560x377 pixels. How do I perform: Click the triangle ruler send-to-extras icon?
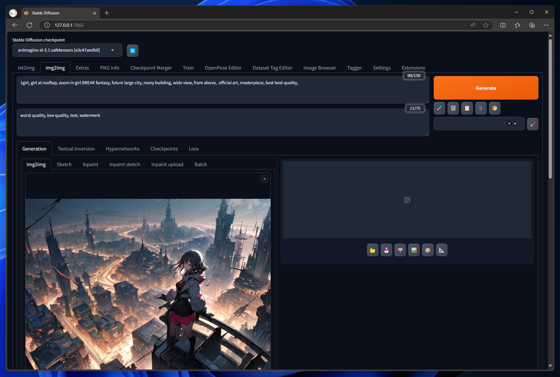pyautogui.click(x=442, y=250)
